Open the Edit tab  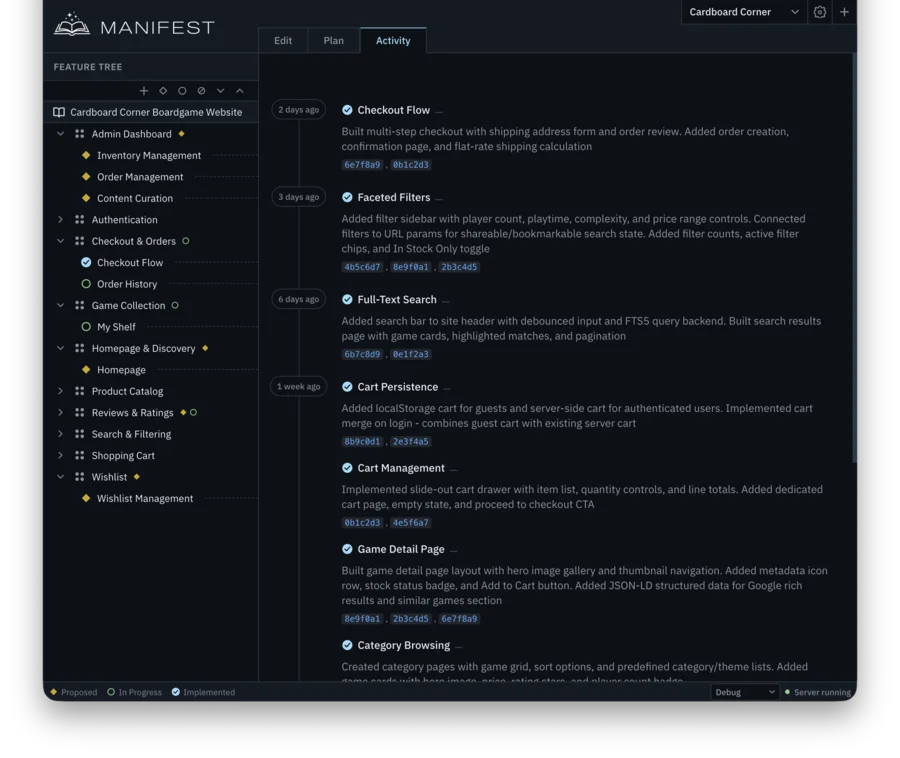tap(283, 40)
